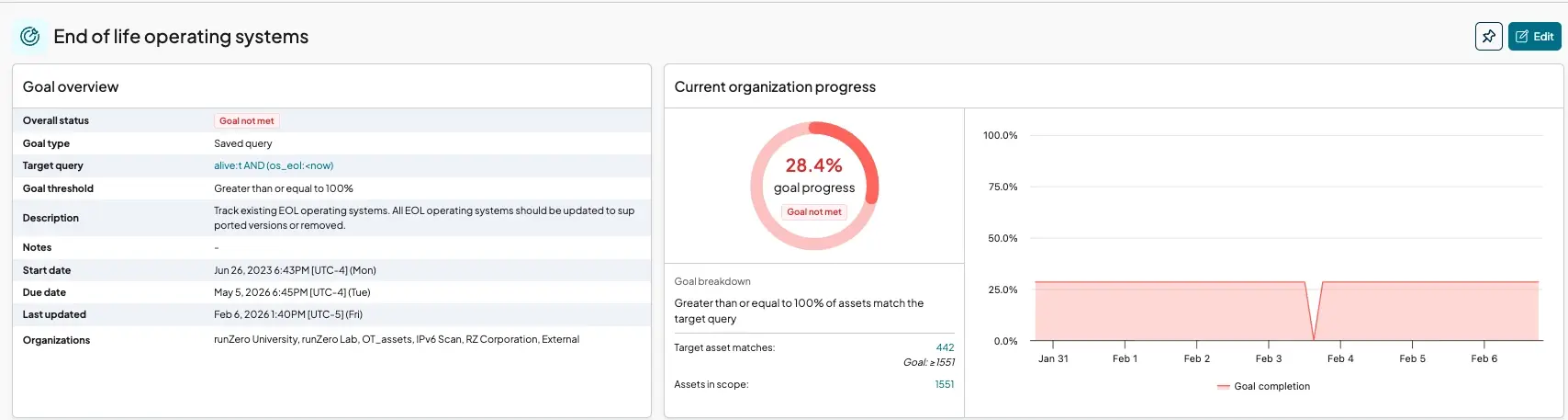This screenshot has height=420, width=1568.
Task: Click the goal target icon beside the title
Action: click(x=30, y=37)
